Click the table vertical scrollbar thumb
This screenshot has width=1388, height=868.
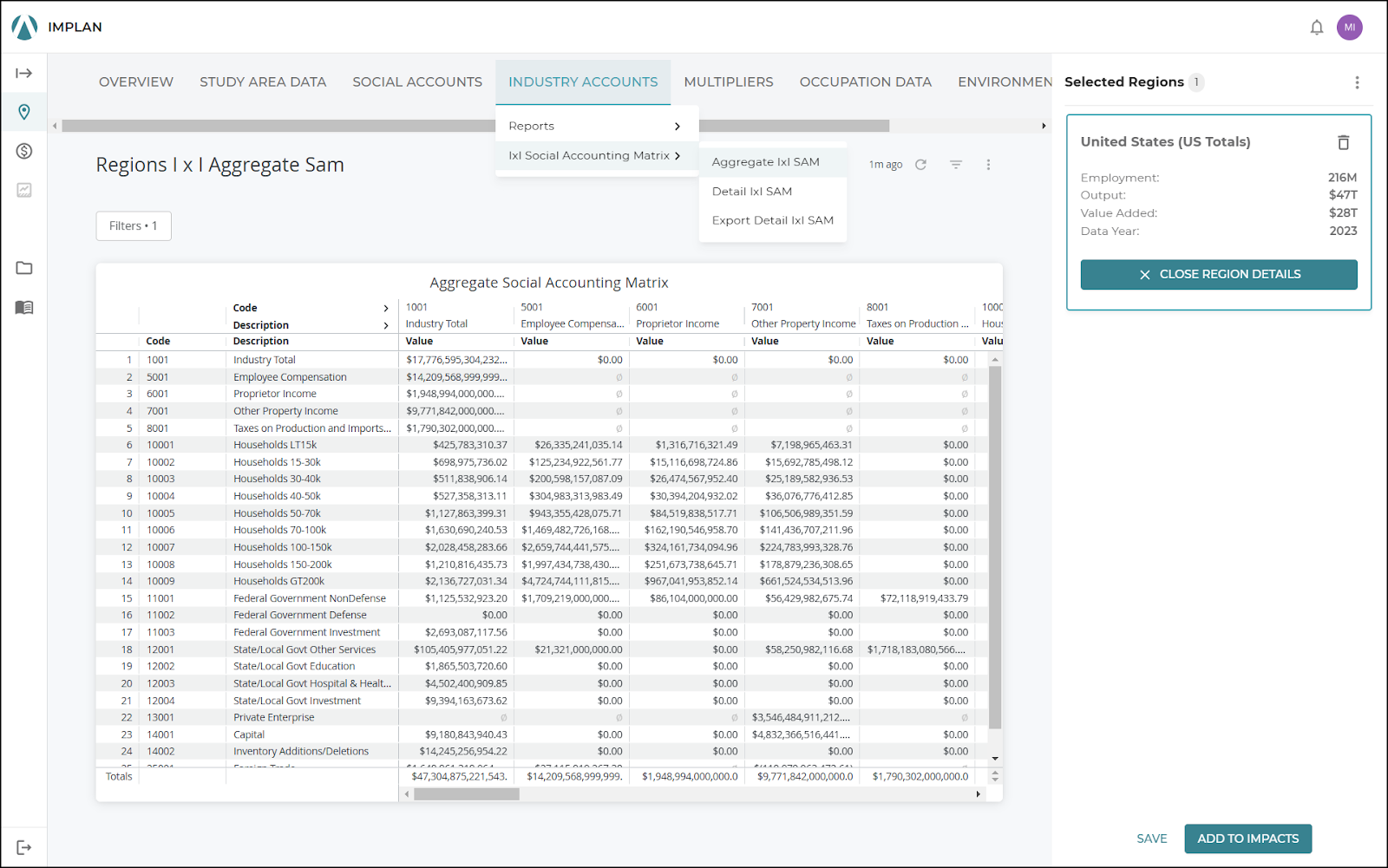[x=995, y=547]
